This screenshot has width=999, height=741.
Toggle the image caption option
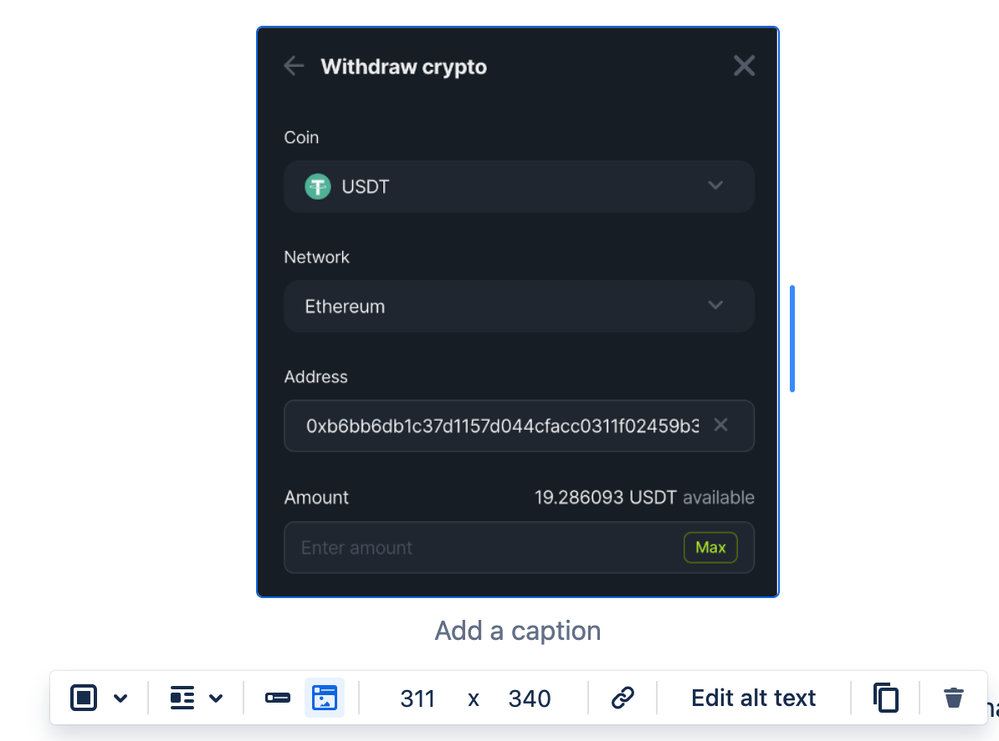(x=324, y=698)
